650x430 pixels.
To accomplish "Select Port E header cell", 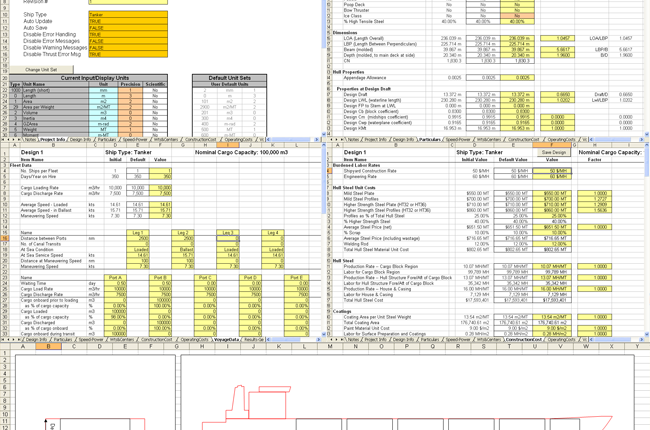I will tap(296, 277).
